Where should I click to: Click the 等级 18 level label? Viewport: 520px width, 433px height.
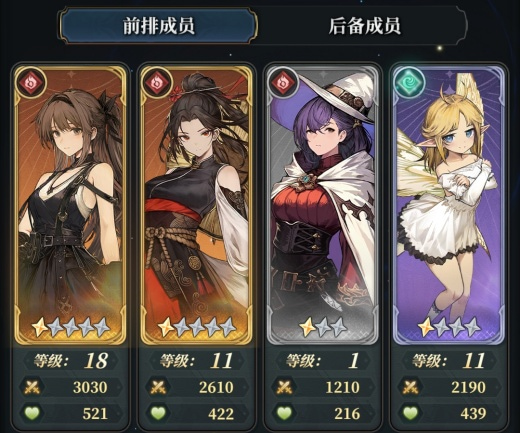coord(70,361)
